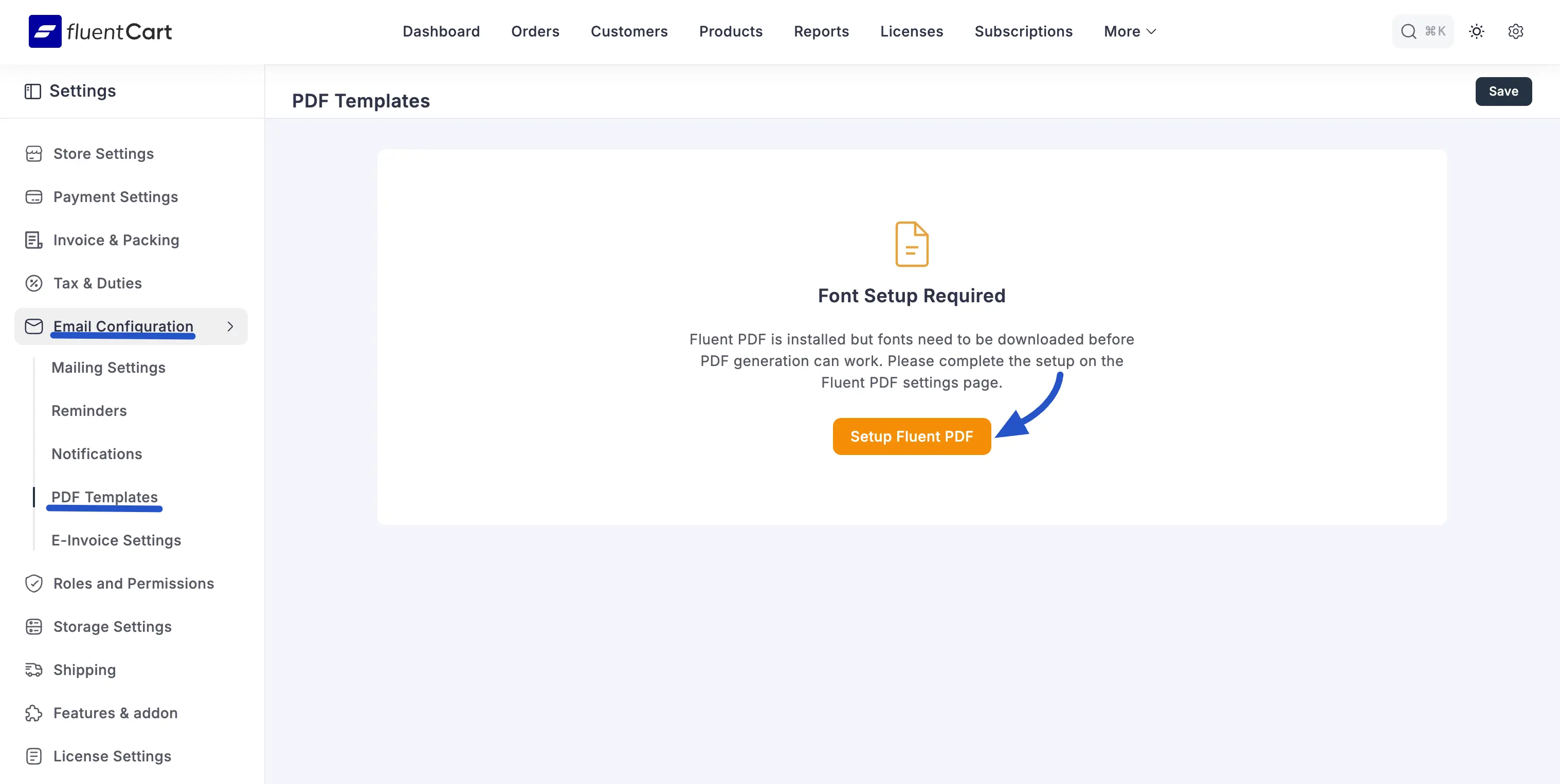Viewport: 1560px width, 784px height.
Task: Expand the More dropdown menu
Action: [1130, 31]
